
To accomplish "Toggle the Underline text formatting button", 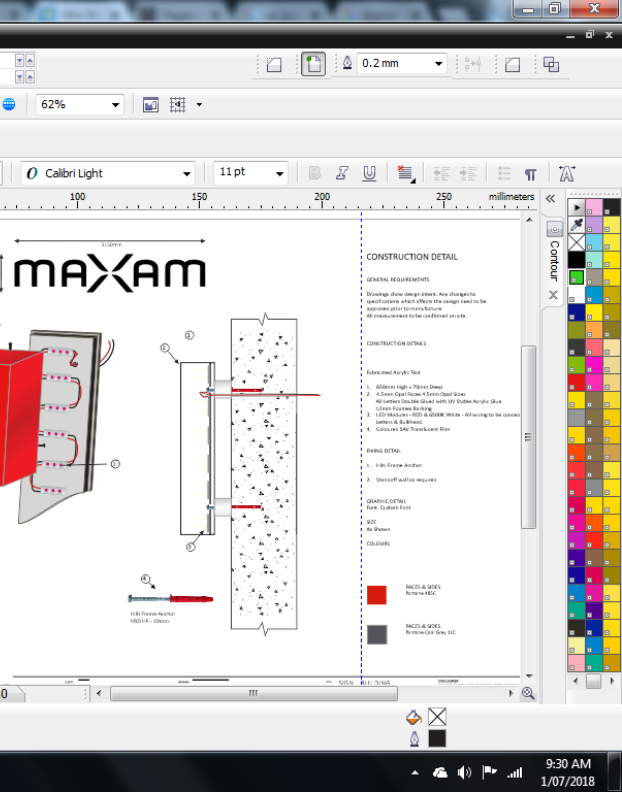I will (x=369, y=174).
